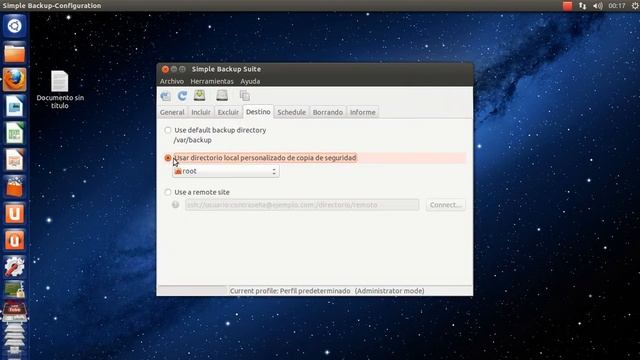Switch to the Excluir tab
The height and width of the screenshot is (360, 640).
pos(228,112)
